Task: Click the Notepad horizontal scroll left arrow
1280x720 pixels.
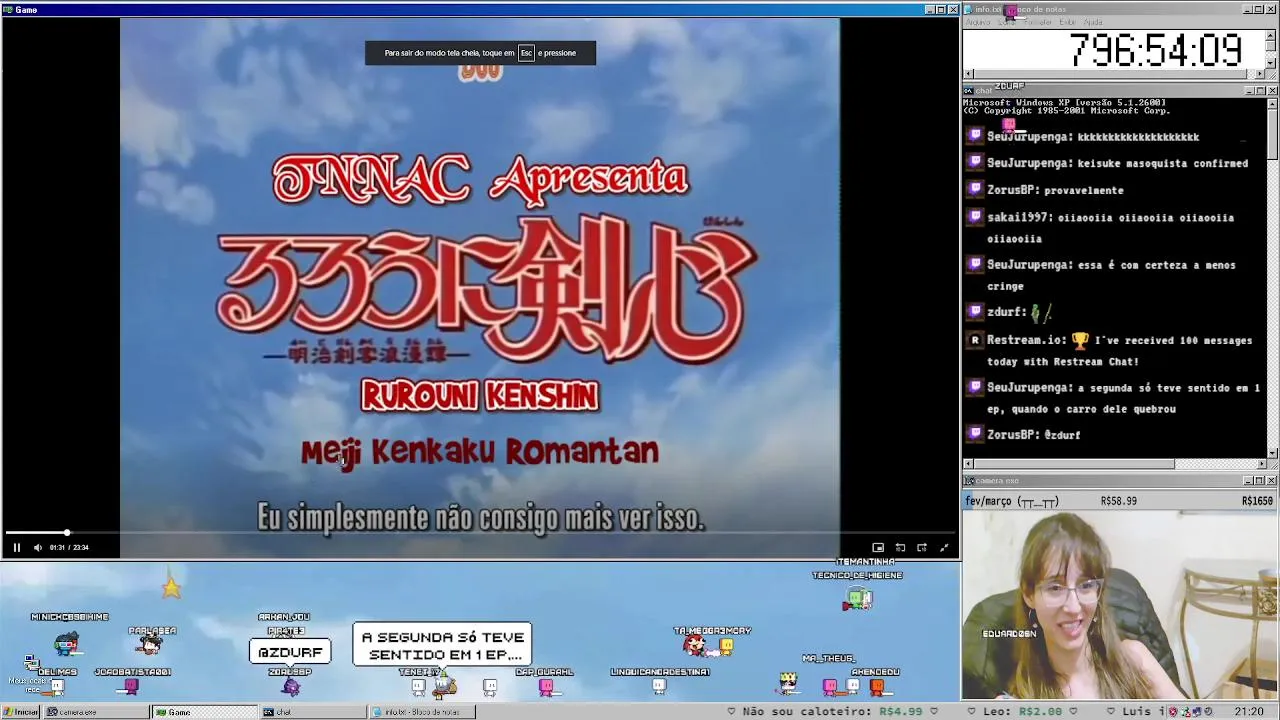Action: (968, 74)
